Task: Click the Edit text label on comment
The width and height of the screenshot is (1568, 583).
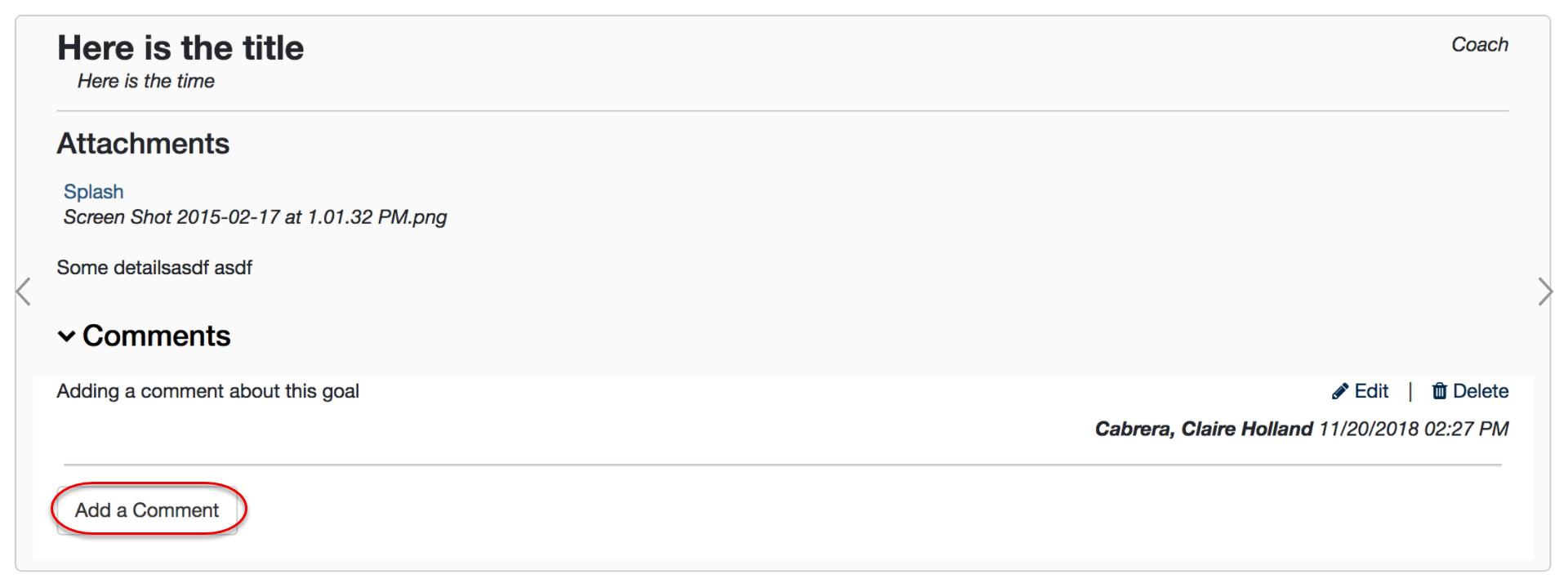Action: coord(1371,392)
